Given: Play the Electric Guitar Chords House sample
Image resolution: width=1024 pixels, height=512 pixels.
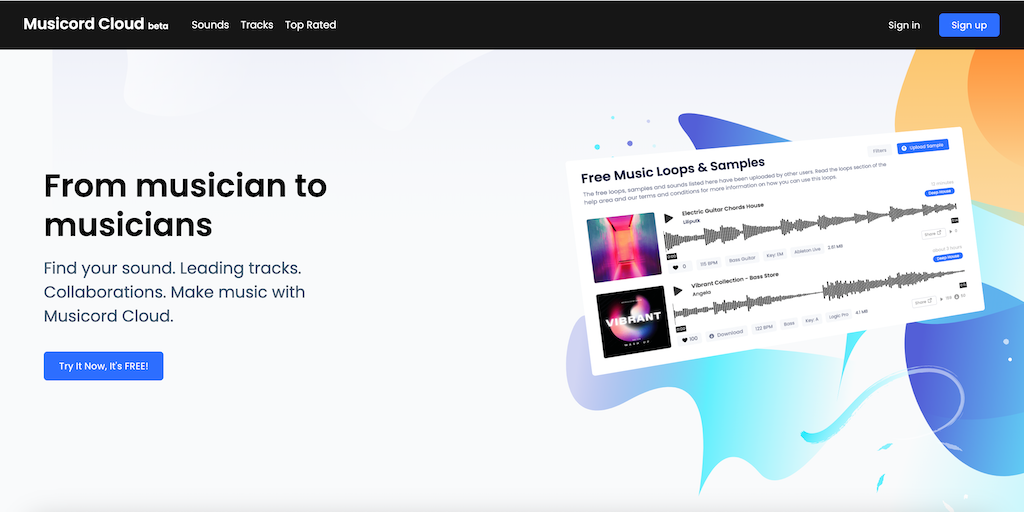Looking at the screenshot, I should click(669, 218).
